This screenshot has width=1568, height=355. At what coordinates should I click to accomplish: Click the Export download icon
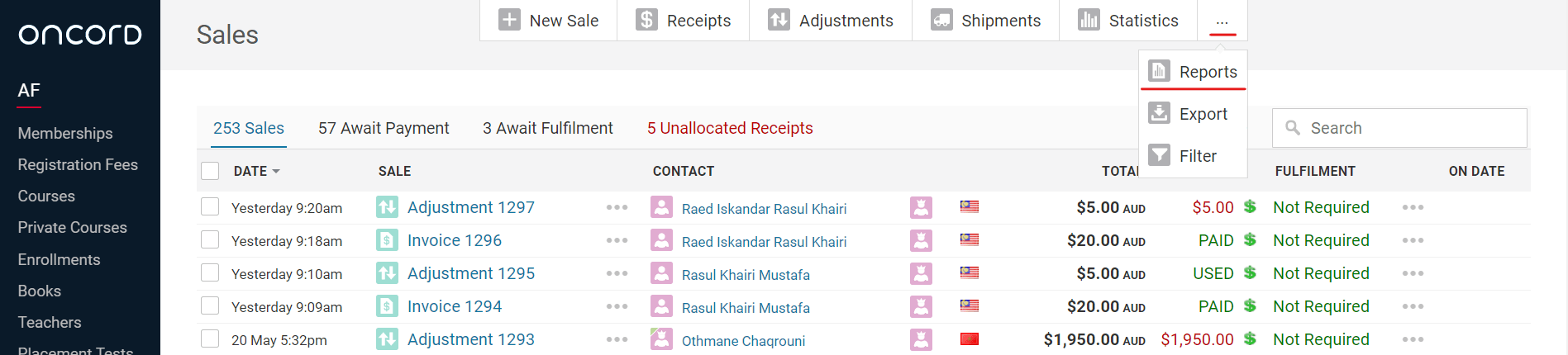coord(1159,113)
